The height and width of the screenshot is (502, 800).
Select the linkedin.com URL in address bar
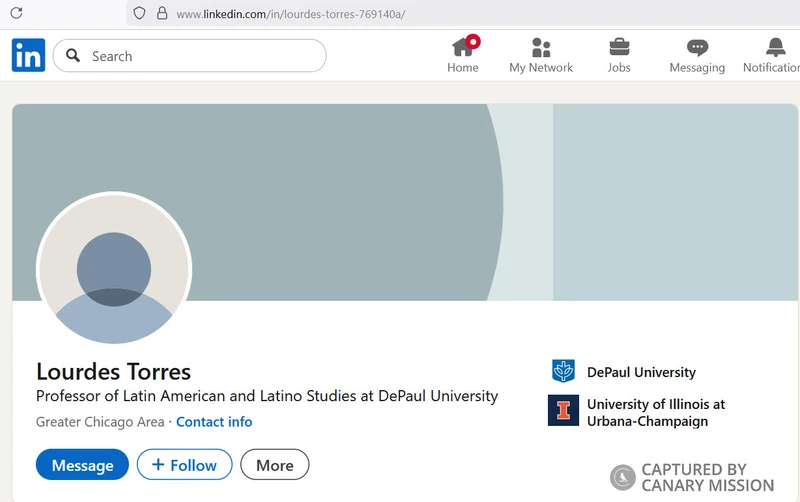point(290,14)
